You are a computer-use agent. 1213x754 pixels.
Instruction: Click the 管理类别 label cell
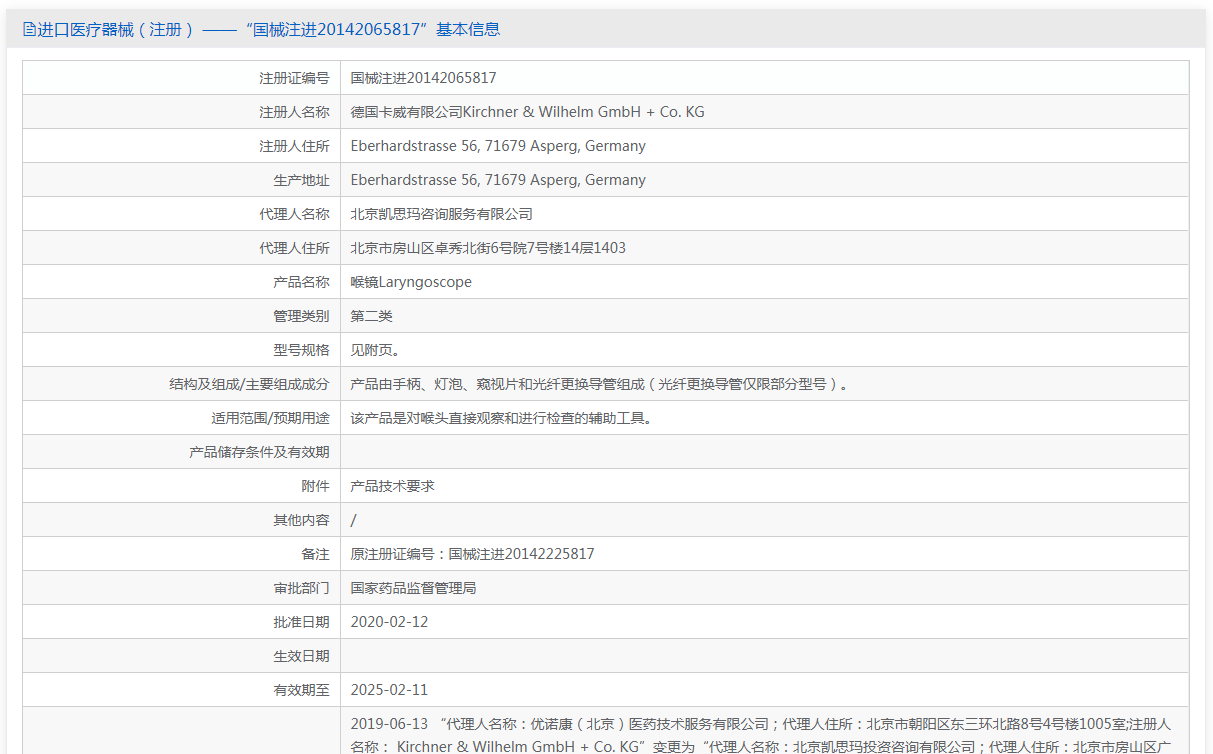(182, 316)
